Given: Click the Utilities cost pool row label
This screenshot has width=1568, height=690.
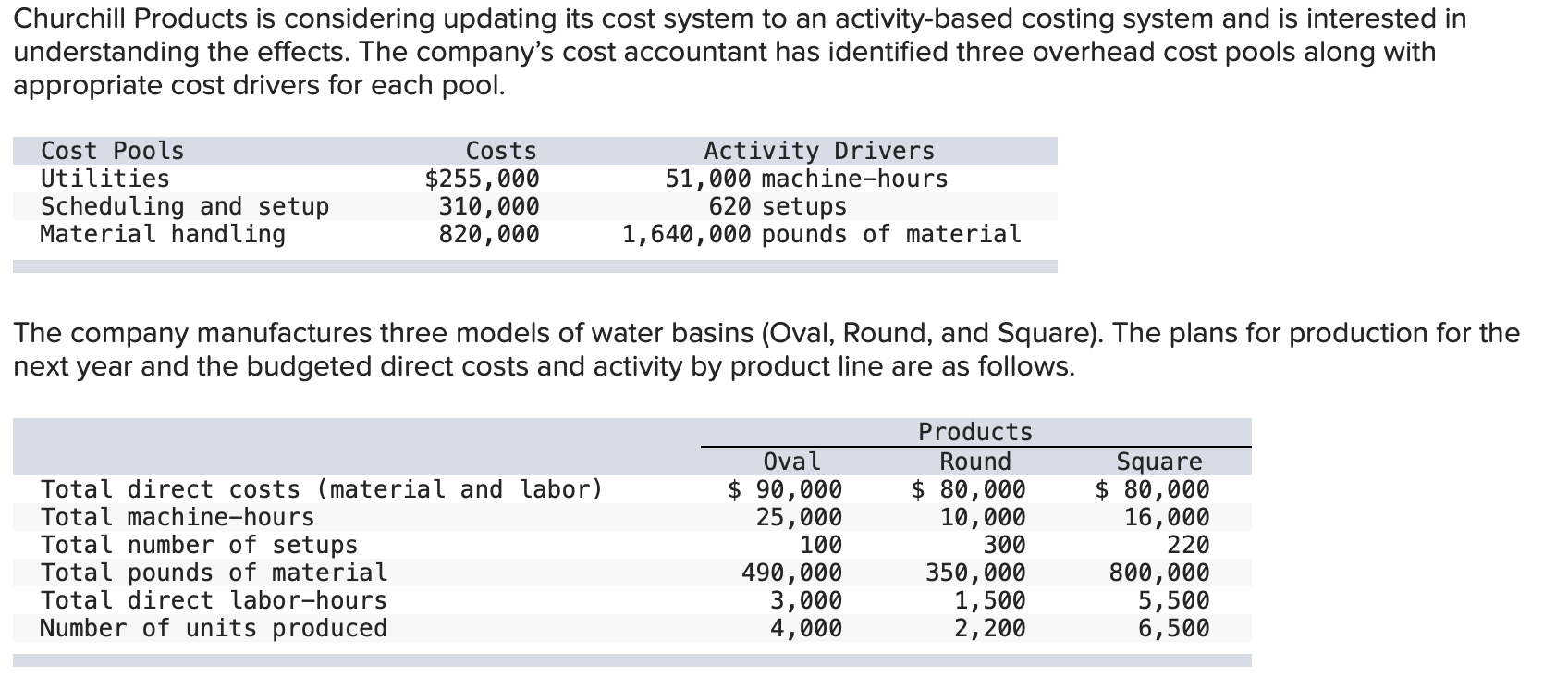Looking at the screenshot, I should 105,179.
